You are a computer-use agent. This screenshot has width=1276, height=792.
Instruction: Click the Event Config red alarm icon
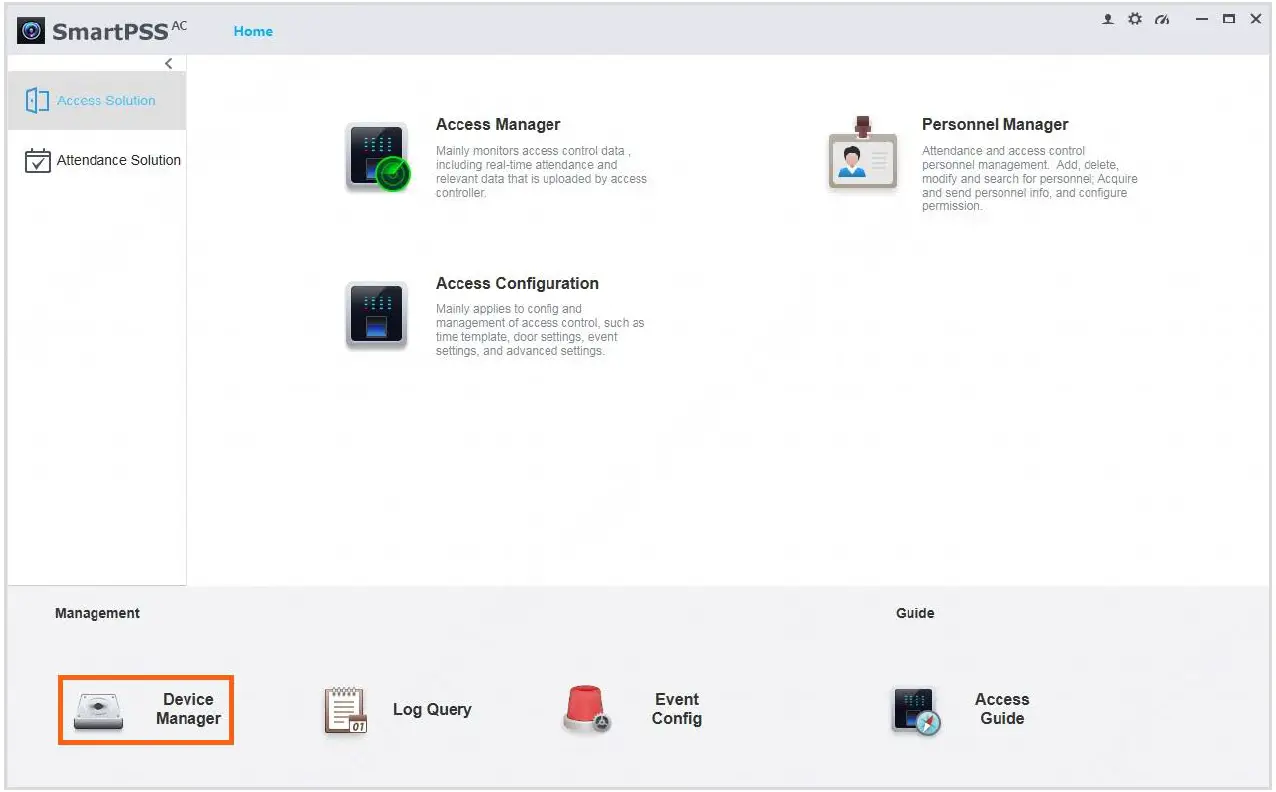[586, 709]
